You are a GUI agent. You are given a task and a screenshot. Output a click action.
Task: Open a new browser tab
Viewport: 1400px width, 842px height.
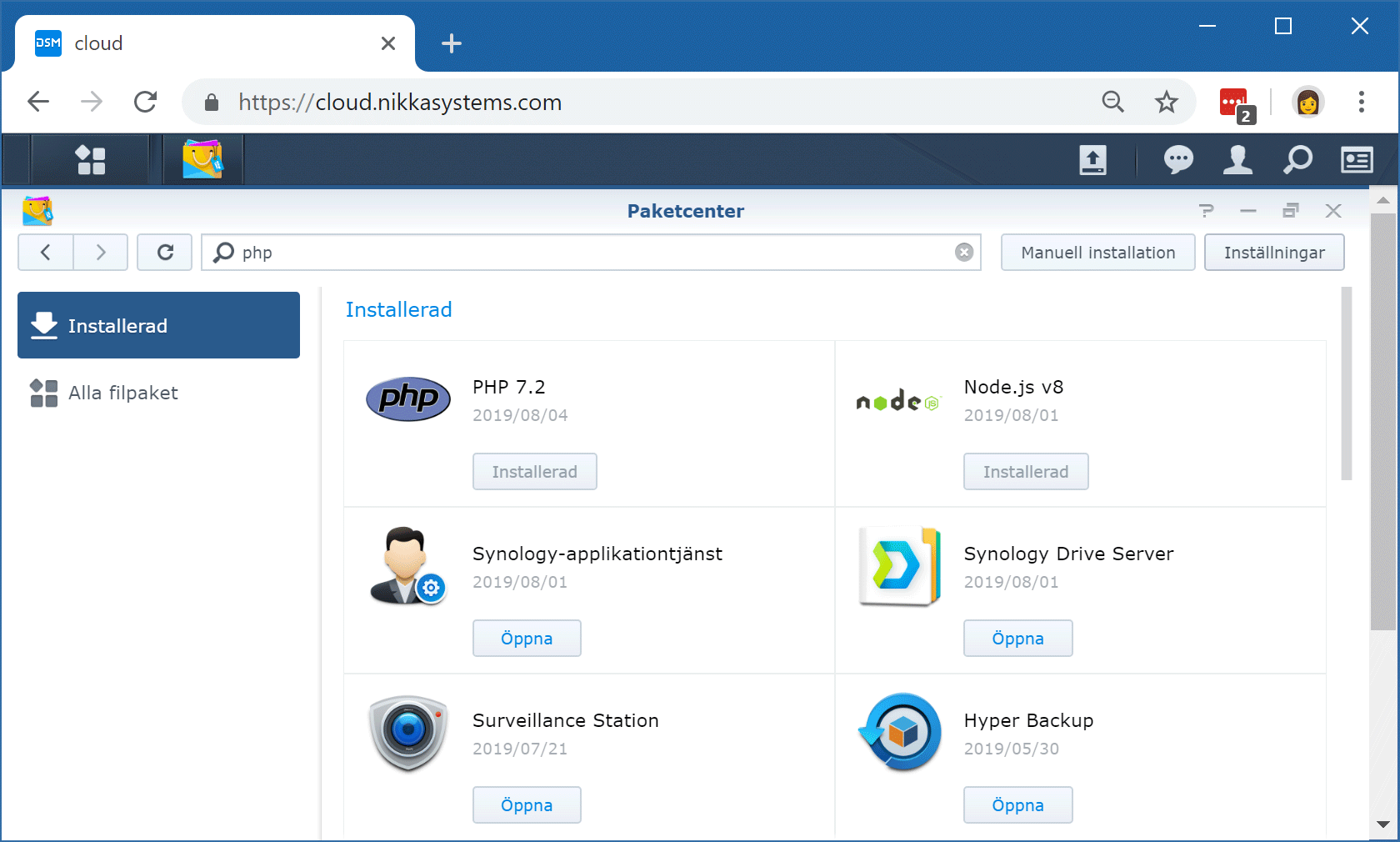451,43
